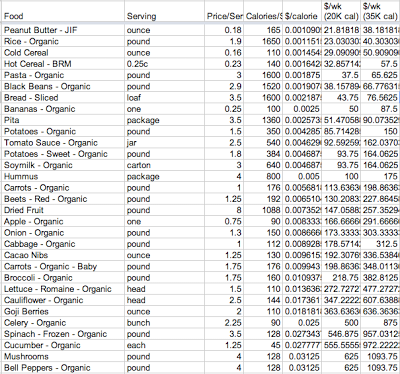Select the 'Mushrooms' food cell
Screen dimensions: 400x374
coord(63,357)
